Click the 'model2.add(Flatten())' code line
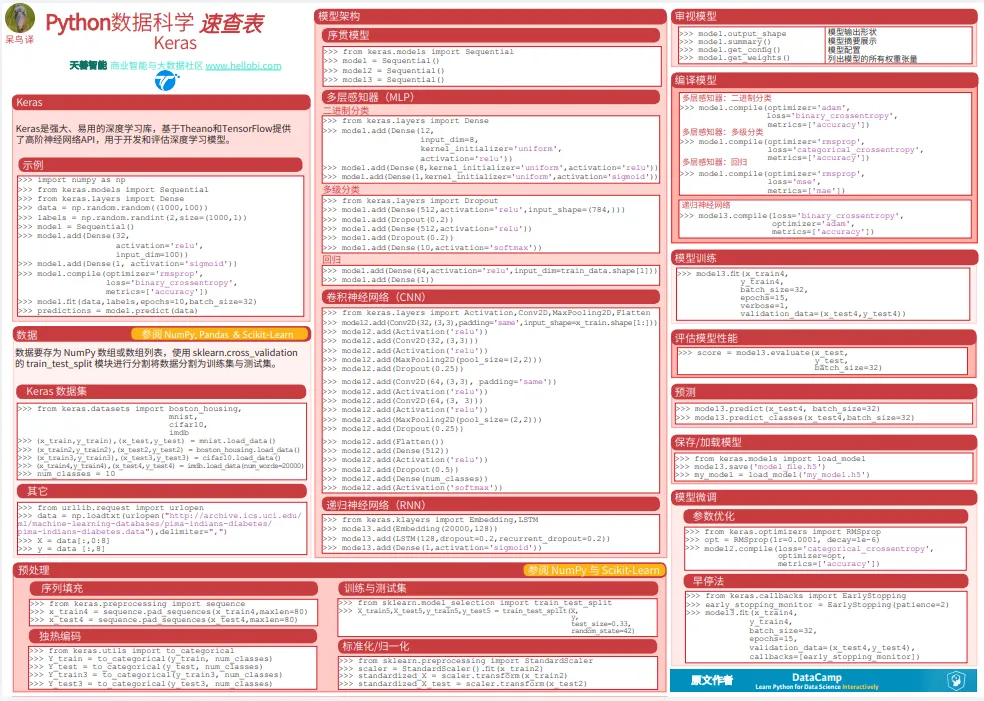Image resolution: width=984 pixels, height=701 pixels. (383, 441)
